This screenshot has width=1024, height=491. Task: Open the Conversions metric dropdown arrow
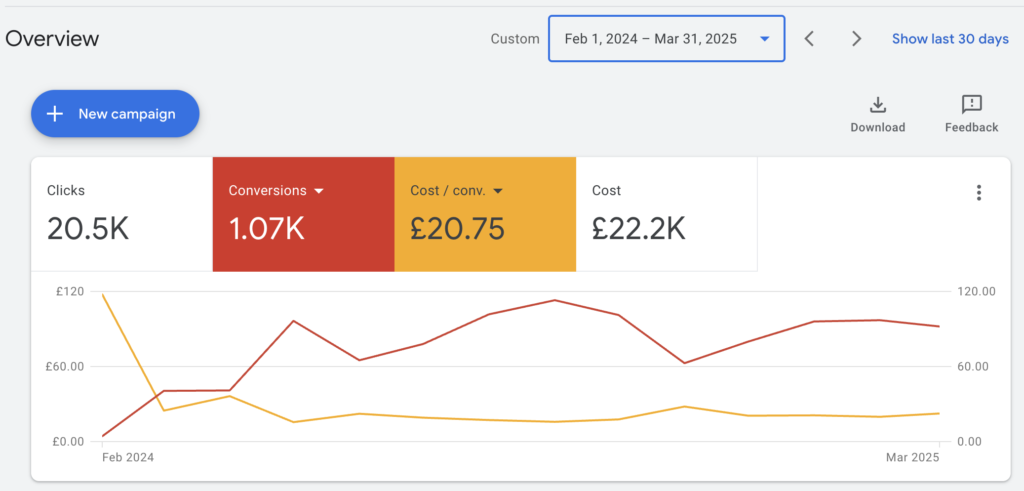click(319, 191)
